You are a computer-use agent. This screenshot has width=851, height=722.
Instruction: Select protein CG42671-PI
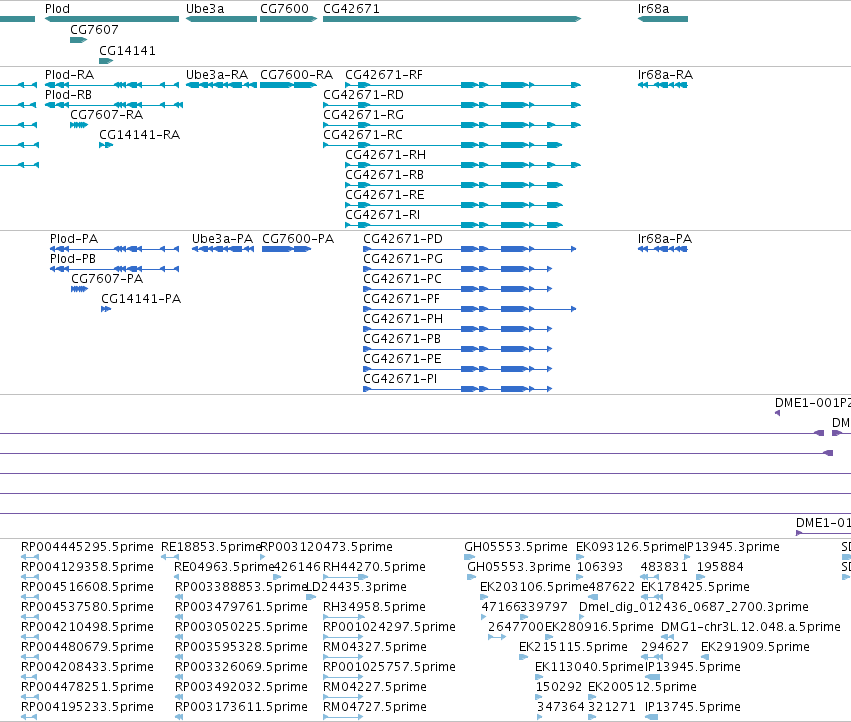click(x=399, y=379)
